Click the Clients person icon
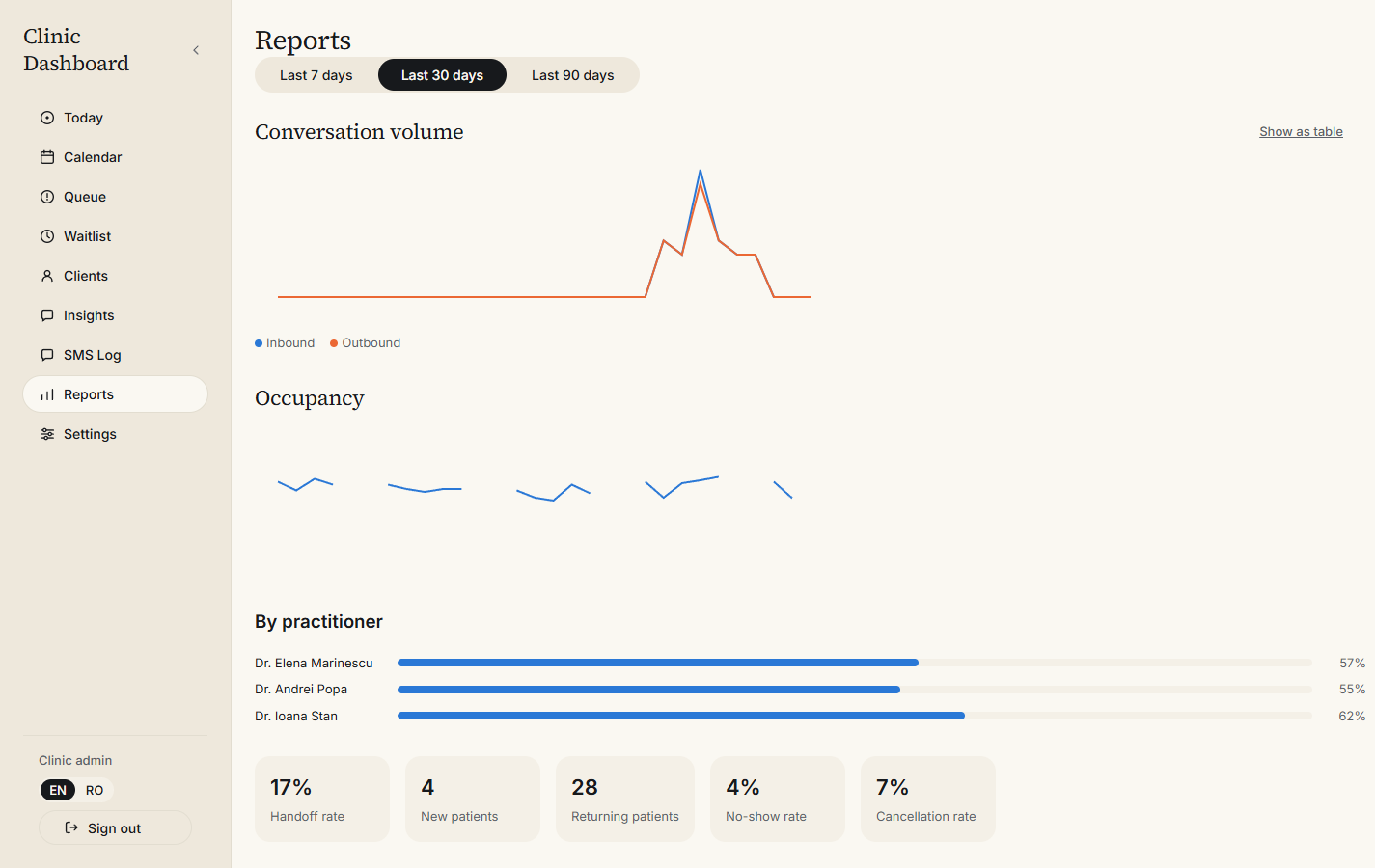Image resolution: width=1375 pixels, height=868 pixels. click(47, 276)
